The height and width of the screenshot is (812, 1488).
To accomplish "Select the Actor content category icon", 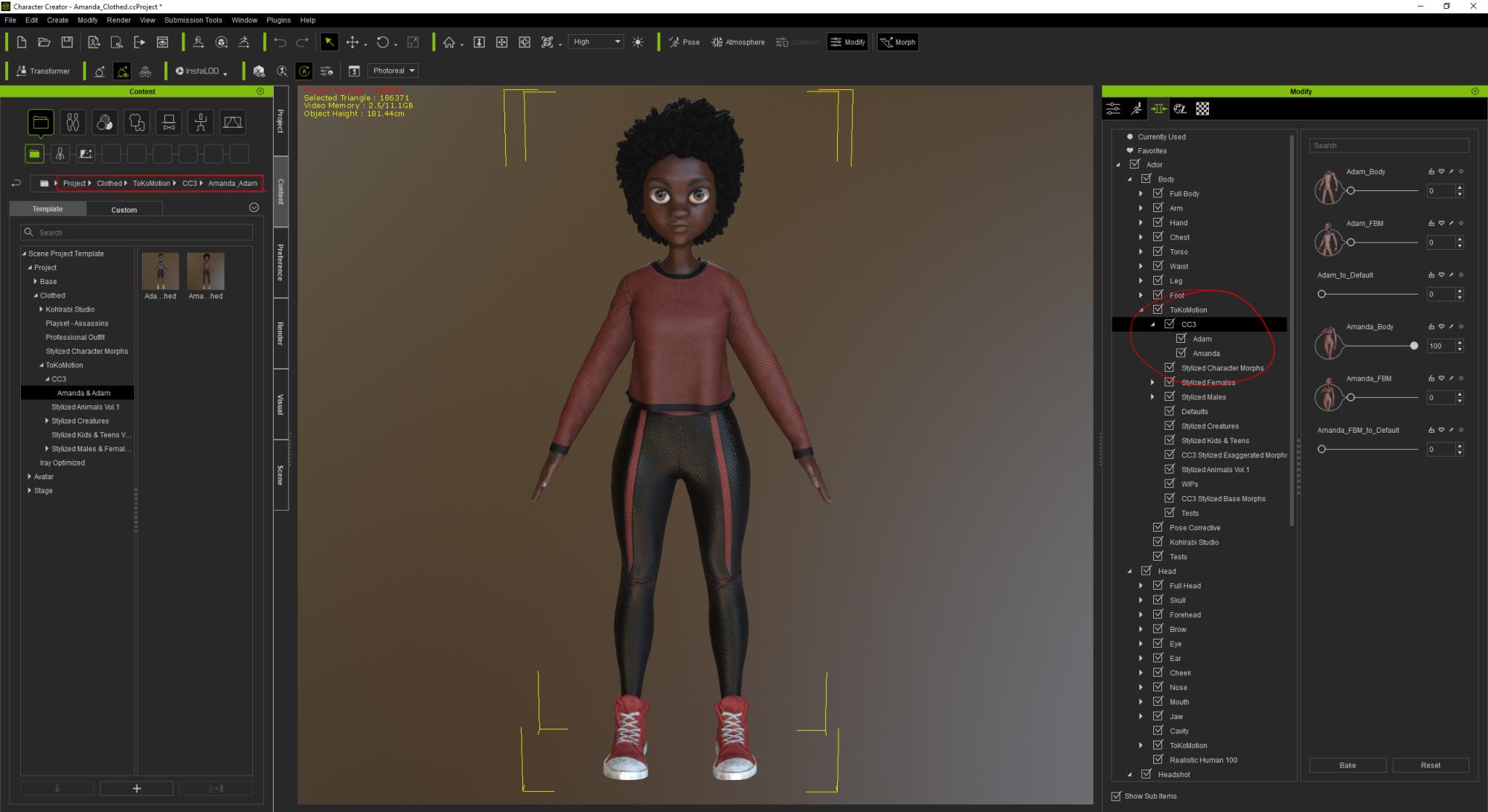I will [72, 122].
